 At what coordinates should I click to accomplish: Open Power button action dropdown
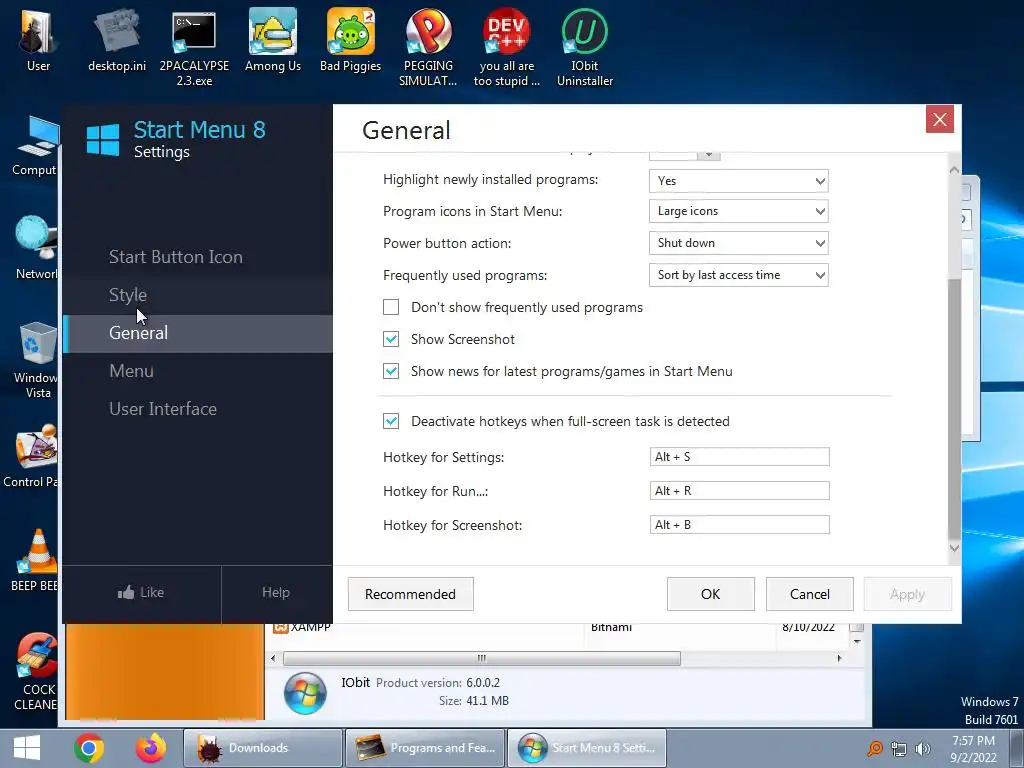pyautogui.click(x=739, y=243)
